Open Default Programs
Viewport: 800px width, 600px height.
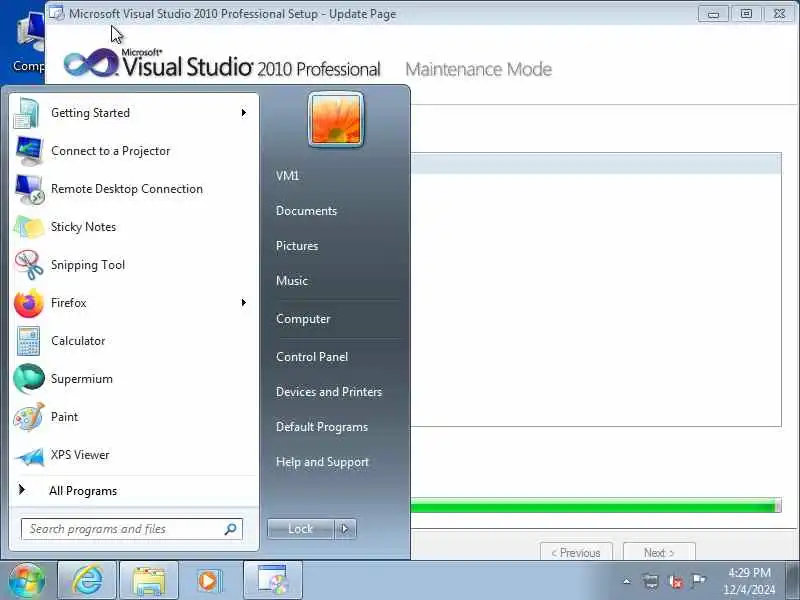coord(321,427)
